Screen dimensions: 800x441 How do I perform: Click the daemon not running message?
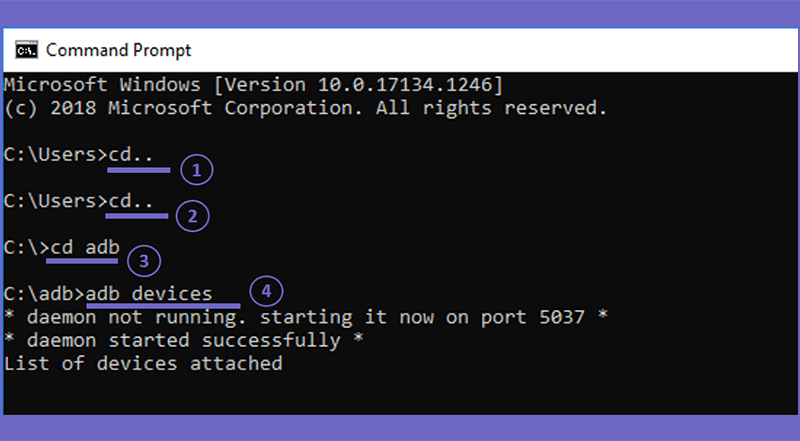pyautogui.click(x=306, y=317)
